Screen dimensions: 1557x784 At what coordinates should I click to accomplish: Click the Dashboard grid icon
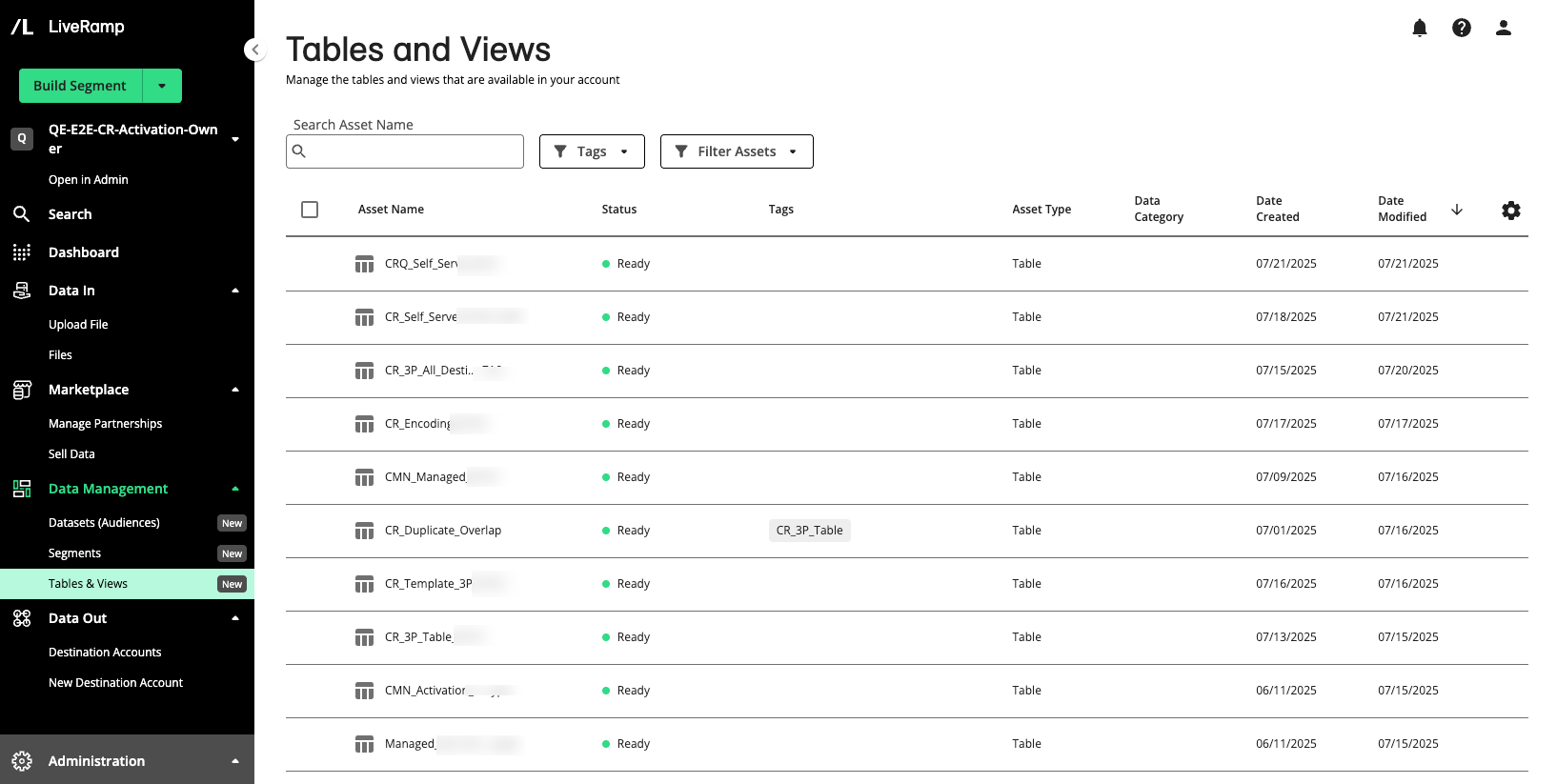tap(22, 252)
